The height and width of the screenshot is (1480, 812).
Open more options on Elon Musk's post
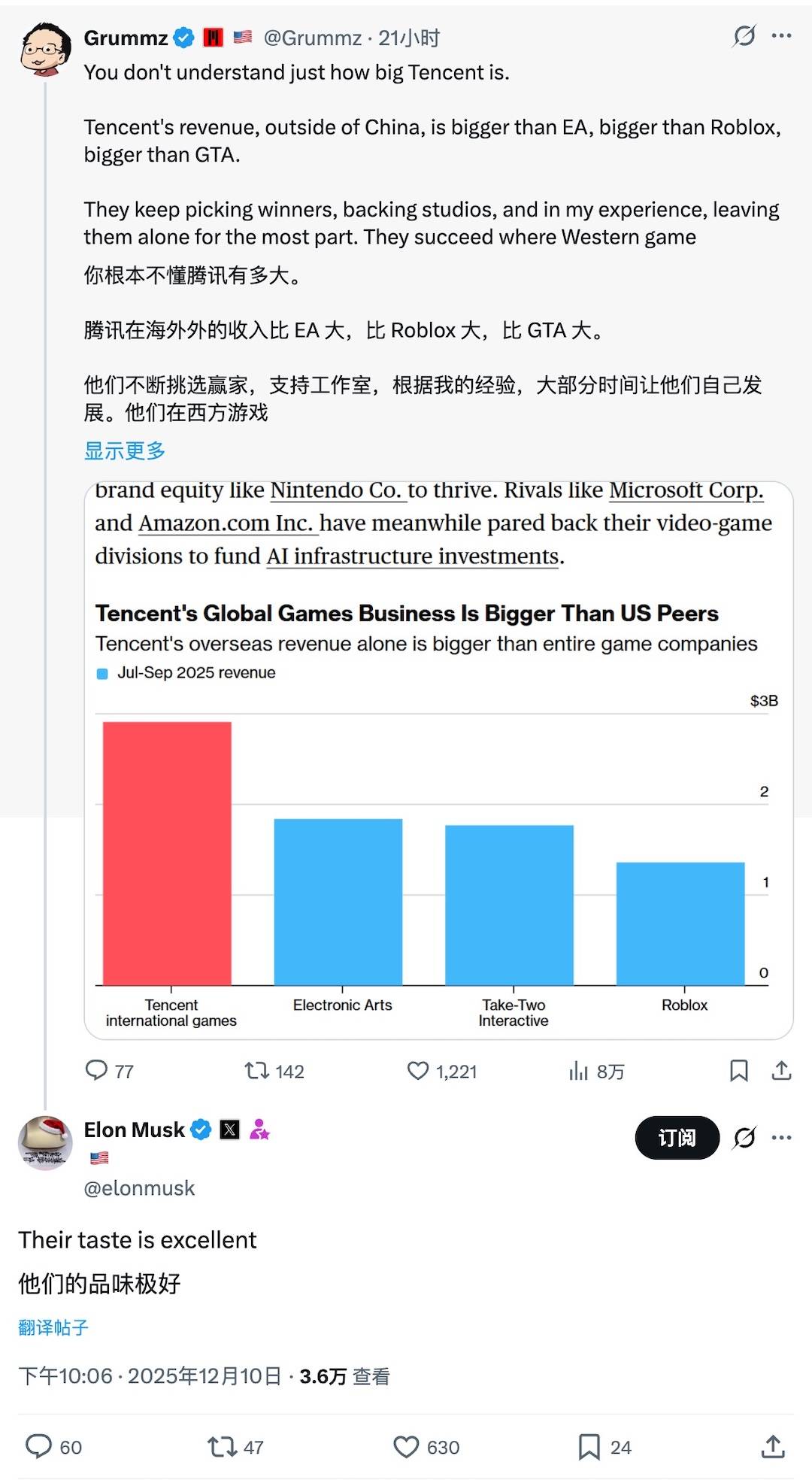click(x=782, y=1137)
